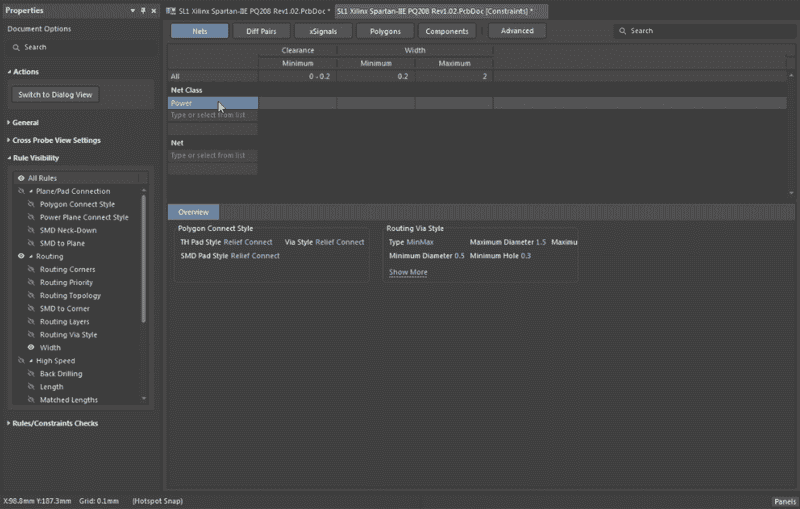This screenshot has width=800, height=509.
Task: Toggle Power Plane Connect Style visibility eye
Action: point(31,217)
